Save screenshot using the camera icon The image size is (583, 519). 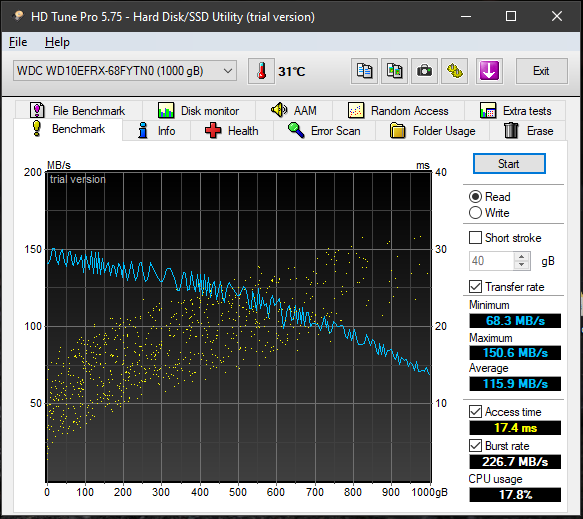point(424,71)
